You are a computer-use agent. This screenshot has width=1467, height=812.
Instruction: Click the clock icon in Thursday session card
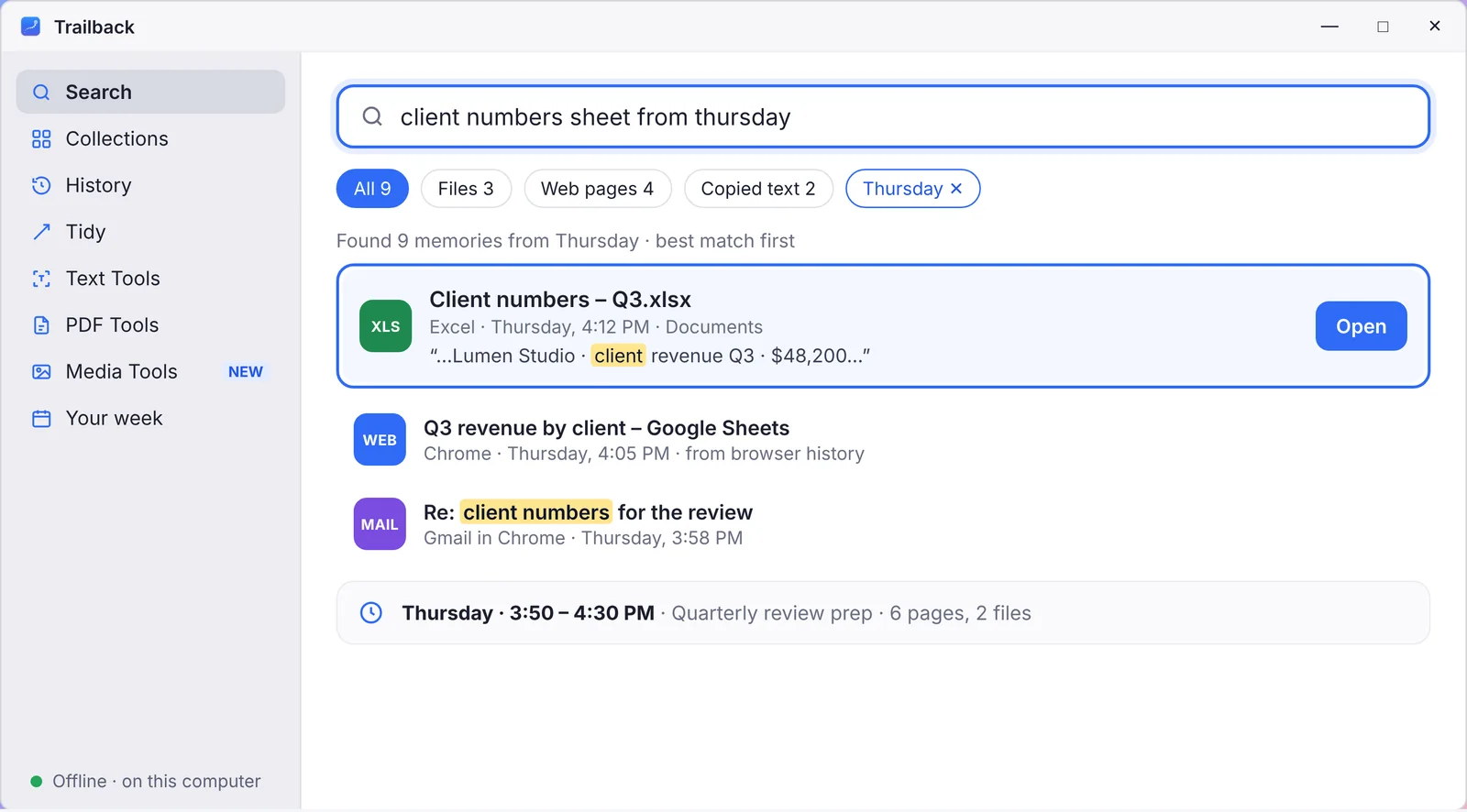click(x=371, y=613)
